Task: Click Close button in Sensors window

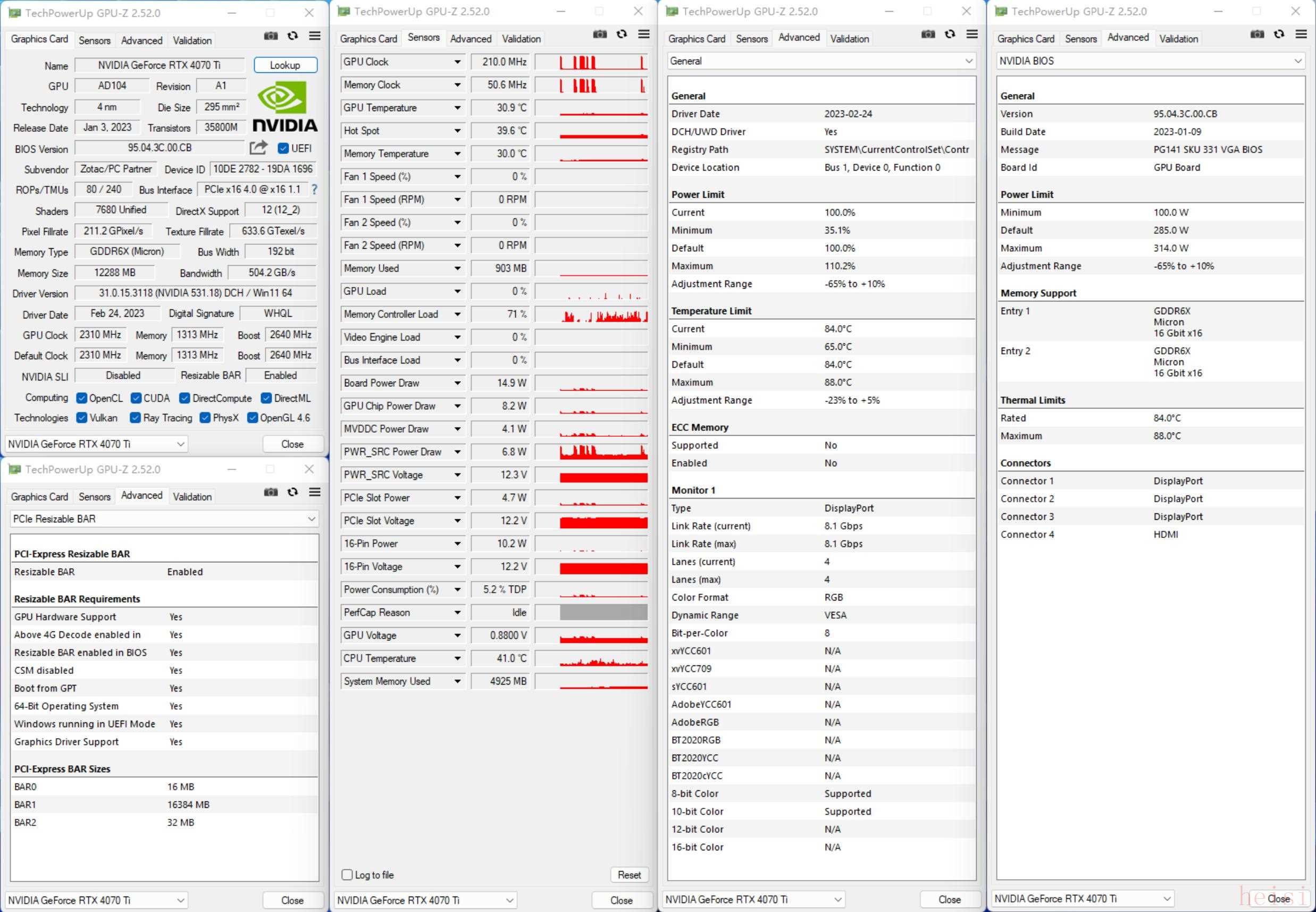Action: click(622, 900)
